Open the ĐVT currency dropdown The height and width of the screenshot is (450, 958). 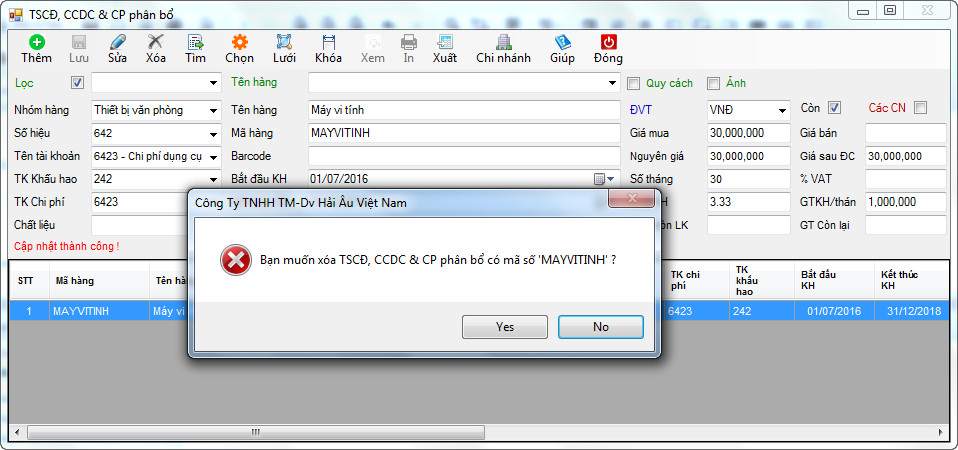783,111
